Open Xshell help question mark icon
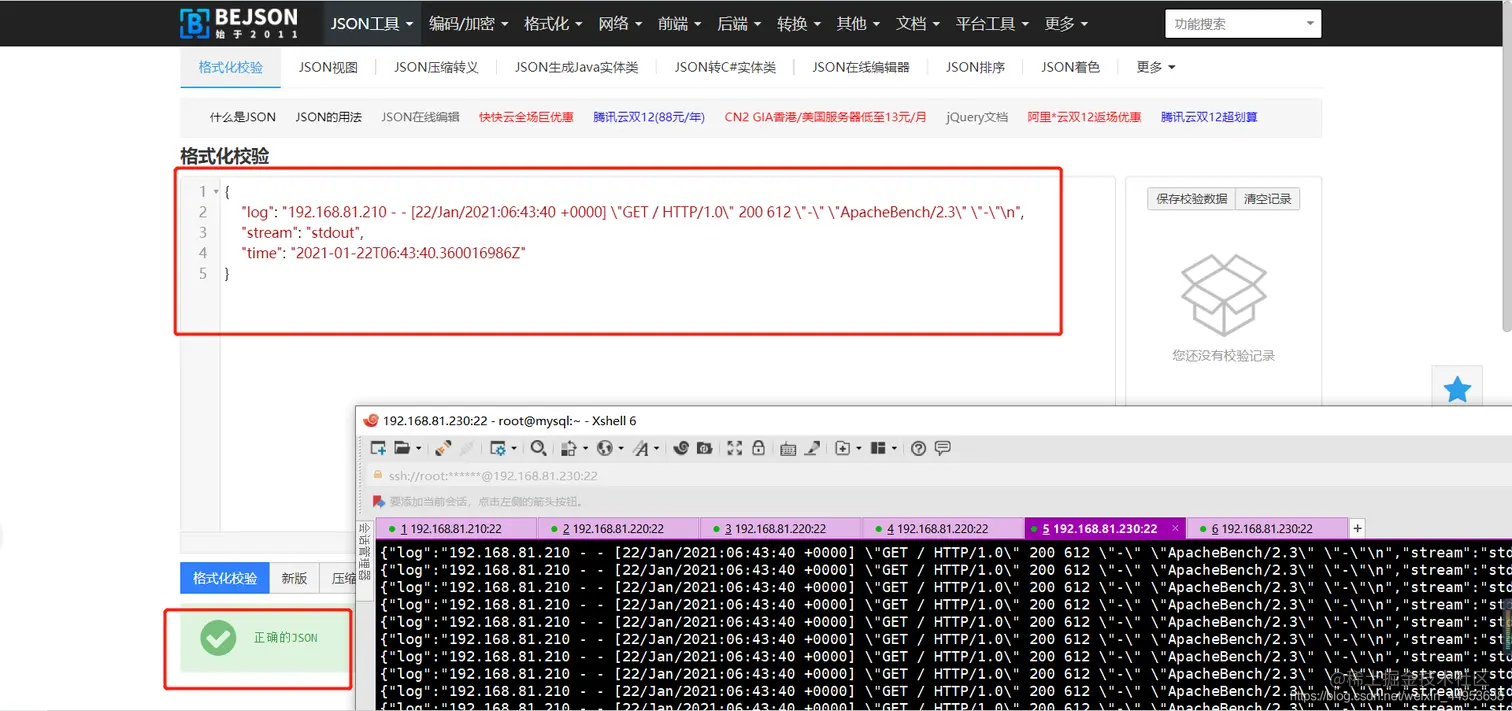1512x711 pixels. pos(918,448)
